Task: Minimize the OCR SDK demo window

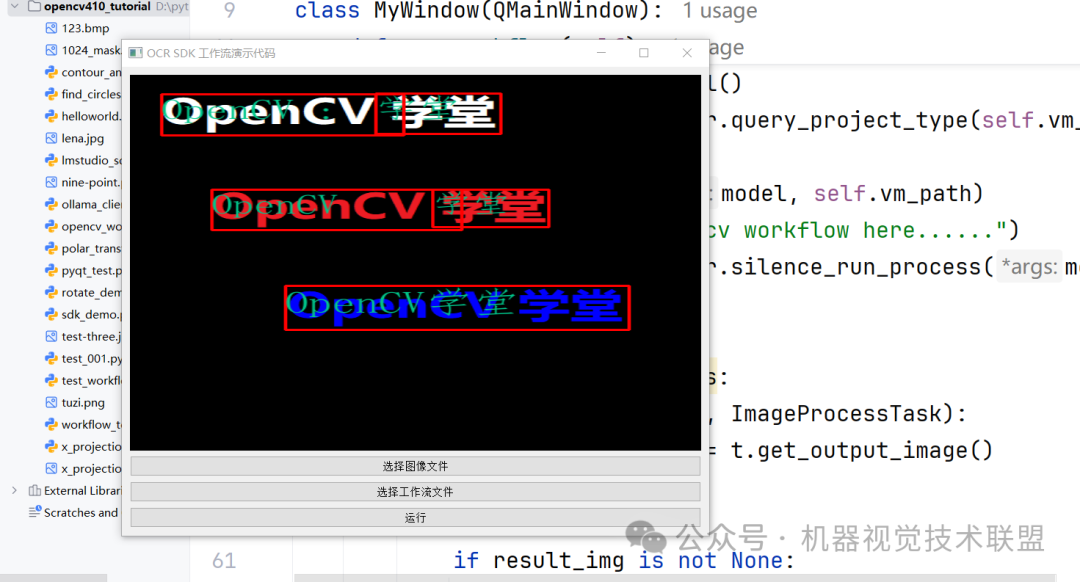Action: pos(601,53)
